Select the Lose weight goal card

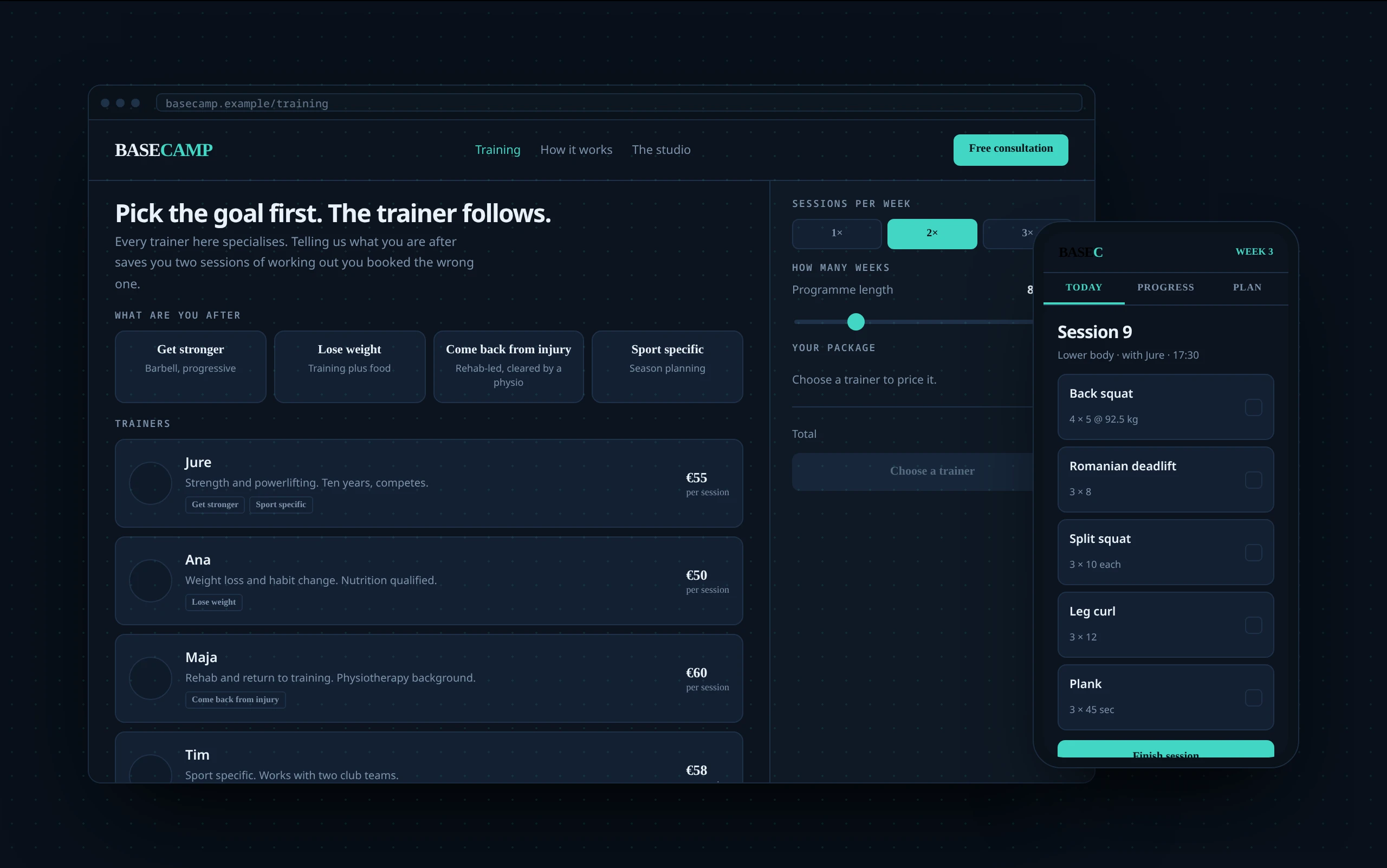(349, 366)
